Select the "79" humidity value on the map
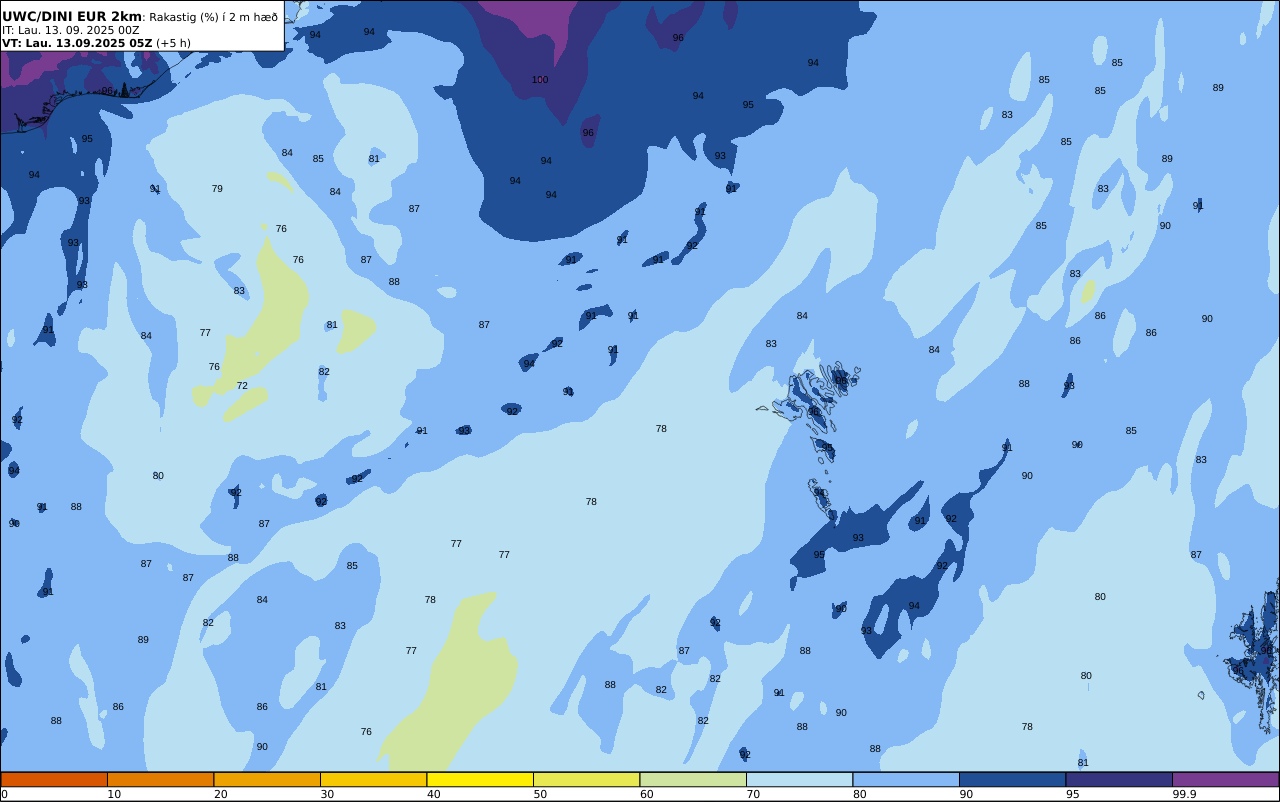1280x802 pixels. tap(217, 189)
